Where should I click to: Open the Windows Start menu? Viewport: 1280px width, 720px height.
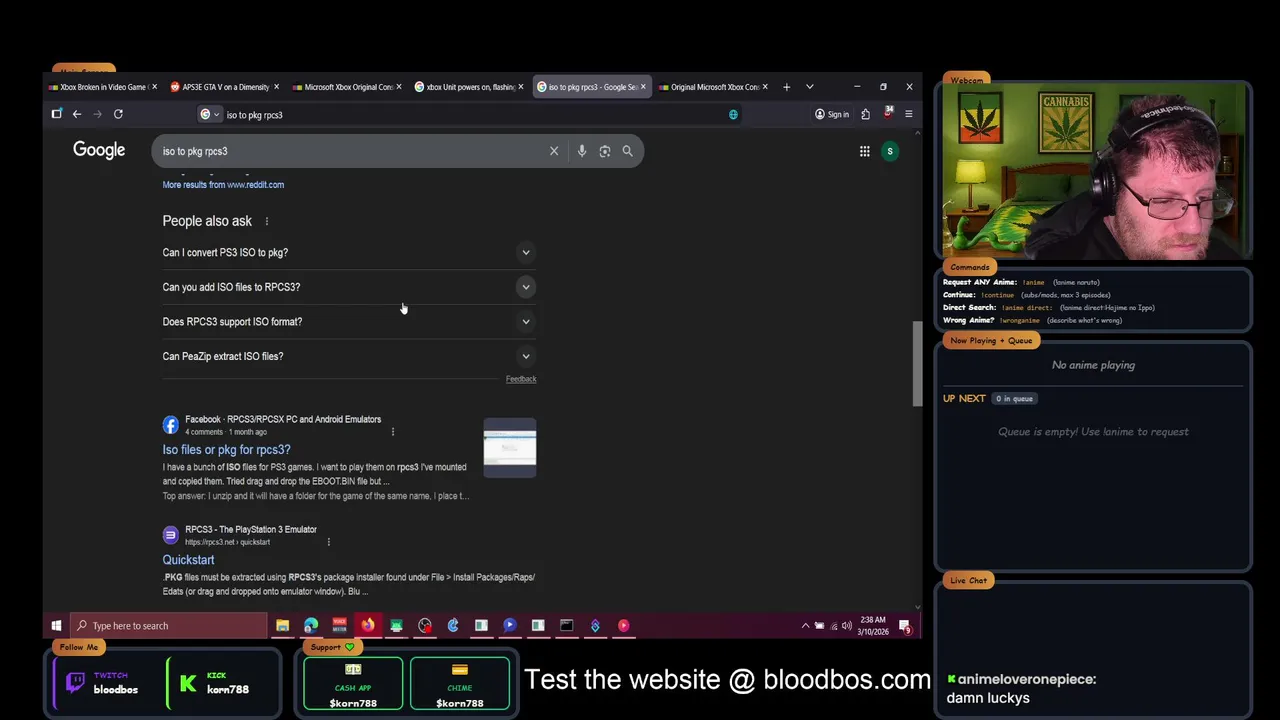click(56, 626)
